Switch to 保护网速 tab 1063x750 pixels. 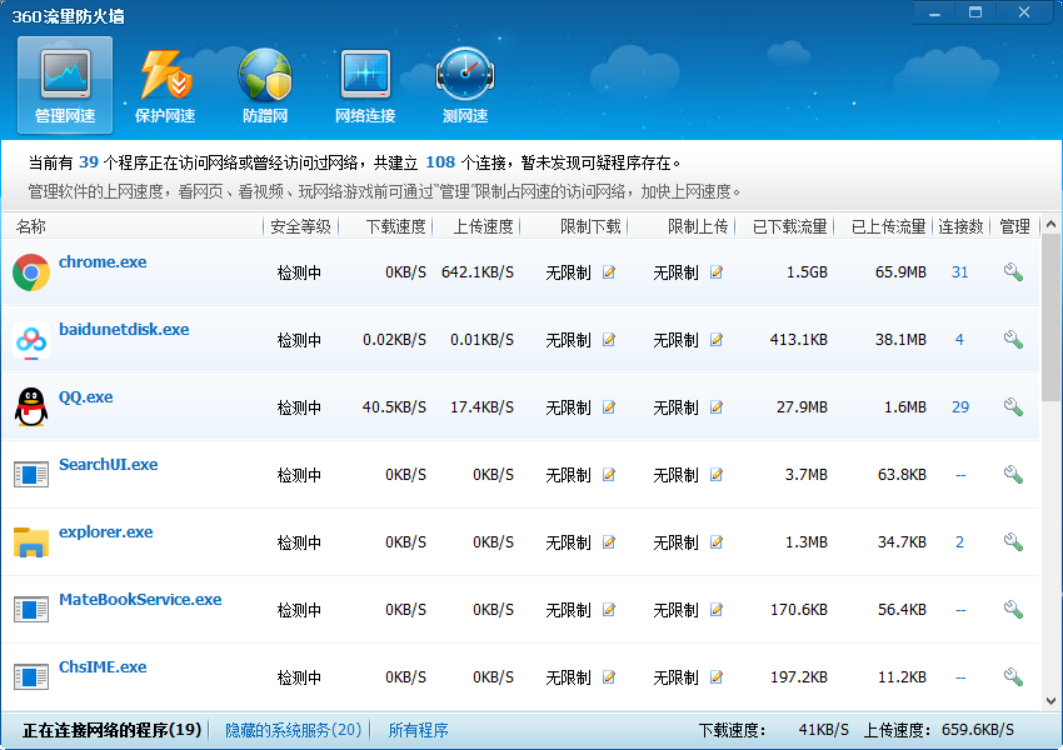click(165, 85)
